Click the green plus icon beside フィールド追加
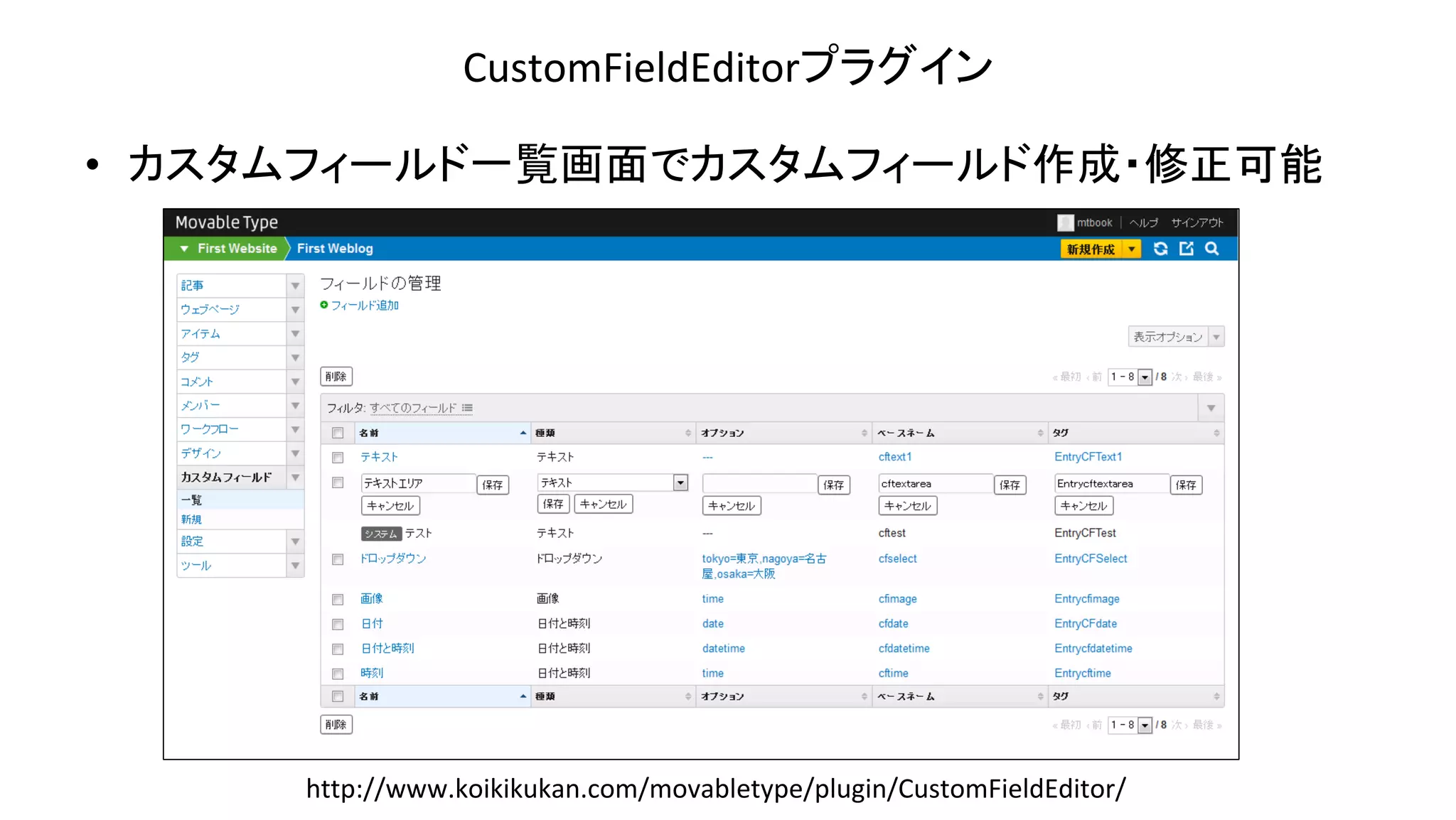Image resolution: width=1456 pixels, height=820 pixels. [x=324, y=305]
